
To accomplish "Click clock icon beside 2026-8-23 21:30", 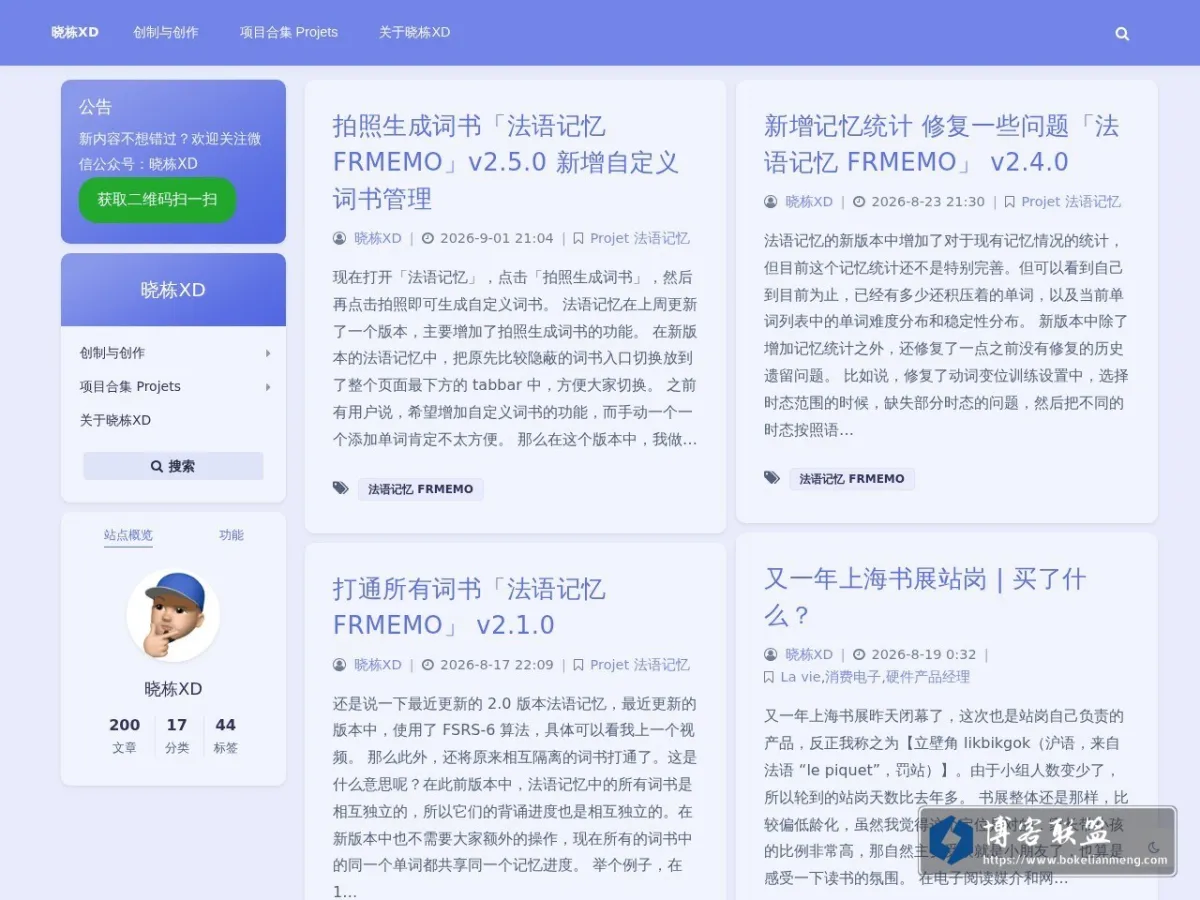I will pos(859,201).
